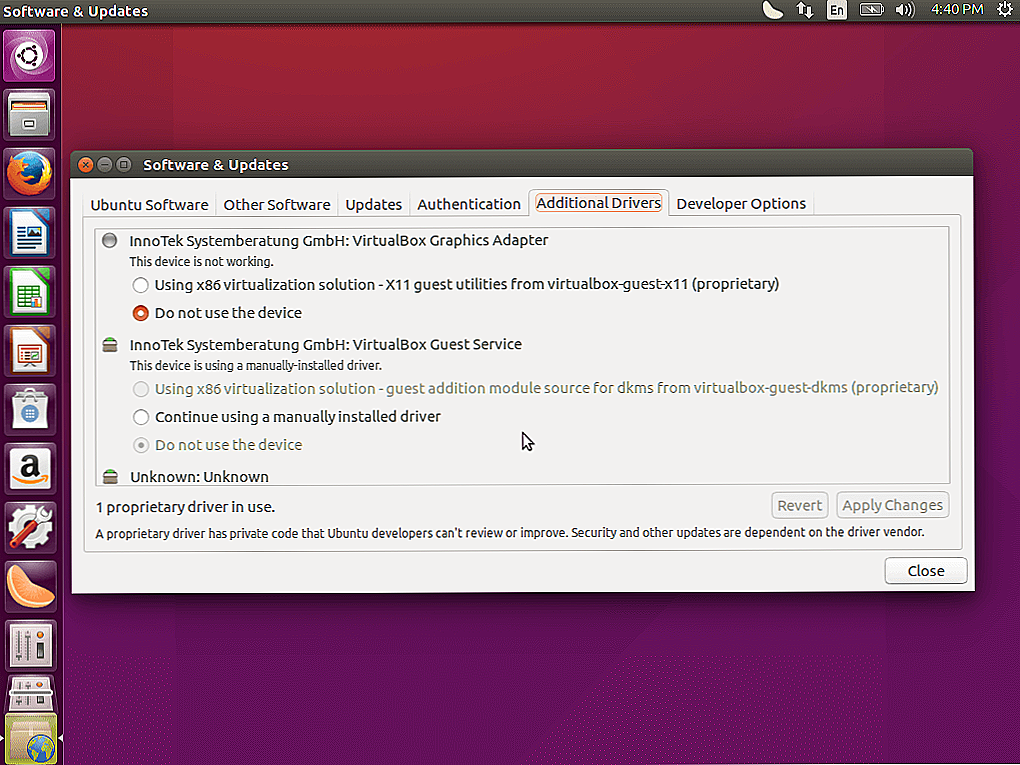Image resolution: width=1020 pixels, height=765 pixels.
Task: Launch the orange slice Clementine icon
Action: pos(29,587)
